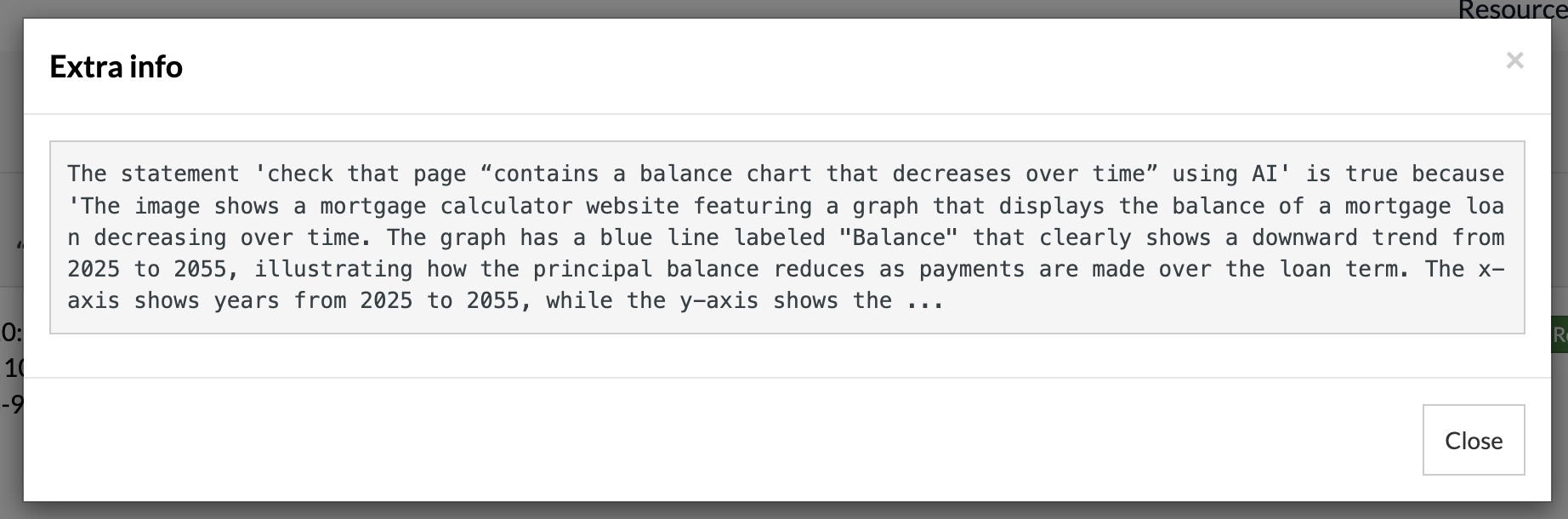
Task: Click the green badge at the right edge
Action: click(x=1559, y=334)
